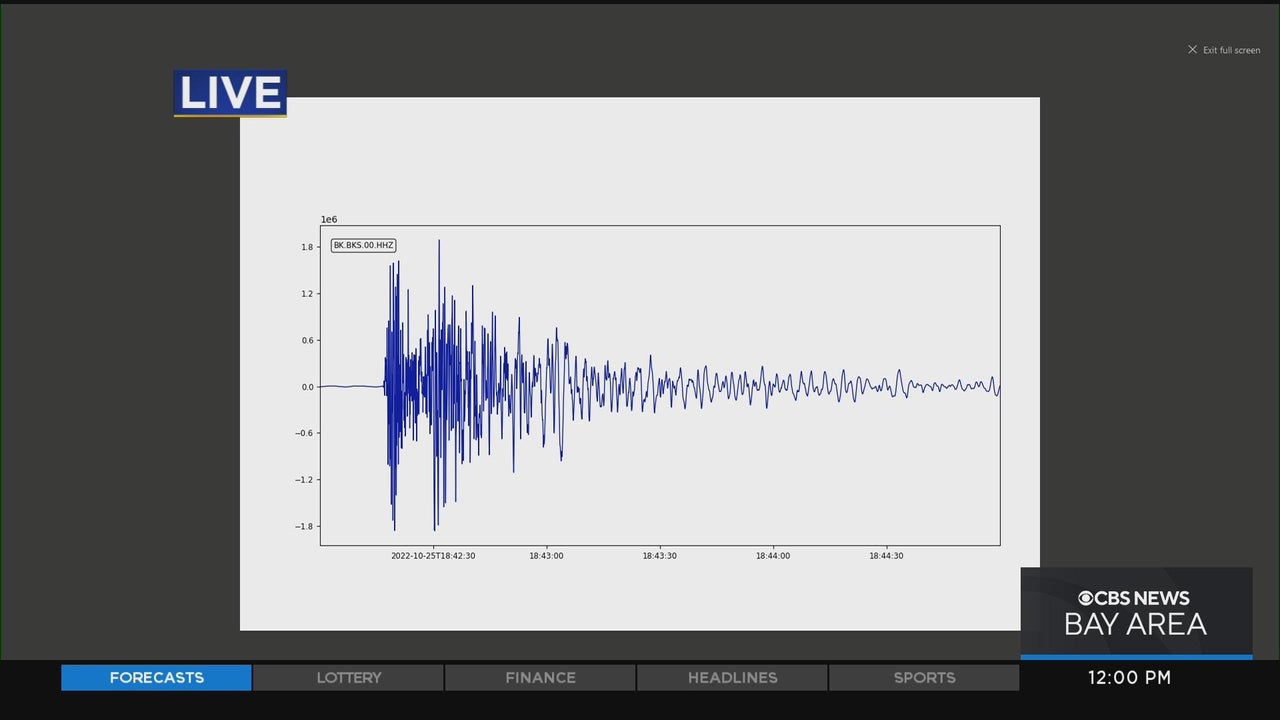Select the FORECASTS tab

[156, 677]
